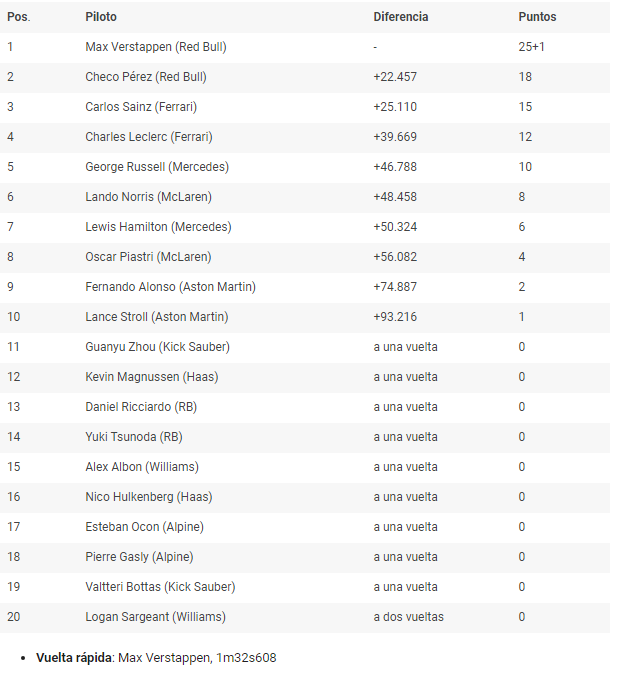Select Max Verstappen (Red Bull) row

click(x=305, y=47)
